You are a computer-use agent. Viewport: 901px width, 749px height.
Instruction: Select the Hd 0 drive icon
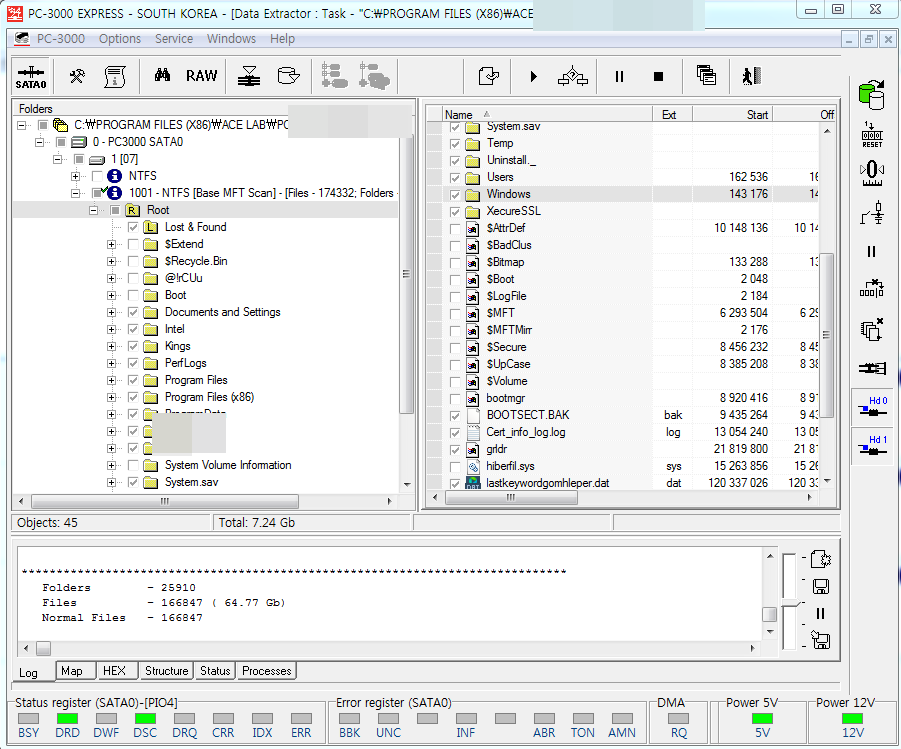[873, 407]
